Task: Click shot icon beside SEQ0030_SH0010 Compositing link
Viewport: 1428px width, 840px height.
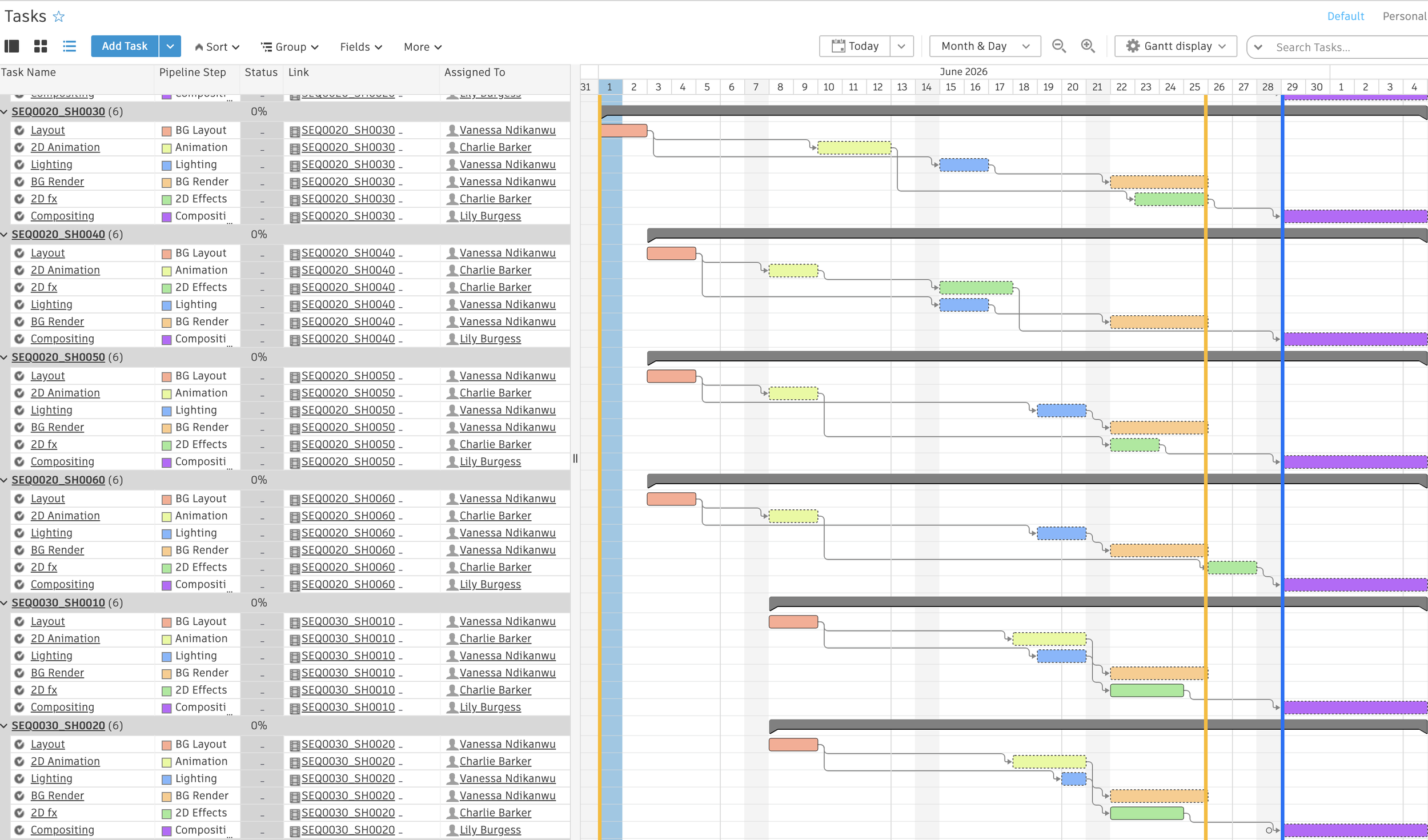Action: pyautogui.click(x=295, y=708)
